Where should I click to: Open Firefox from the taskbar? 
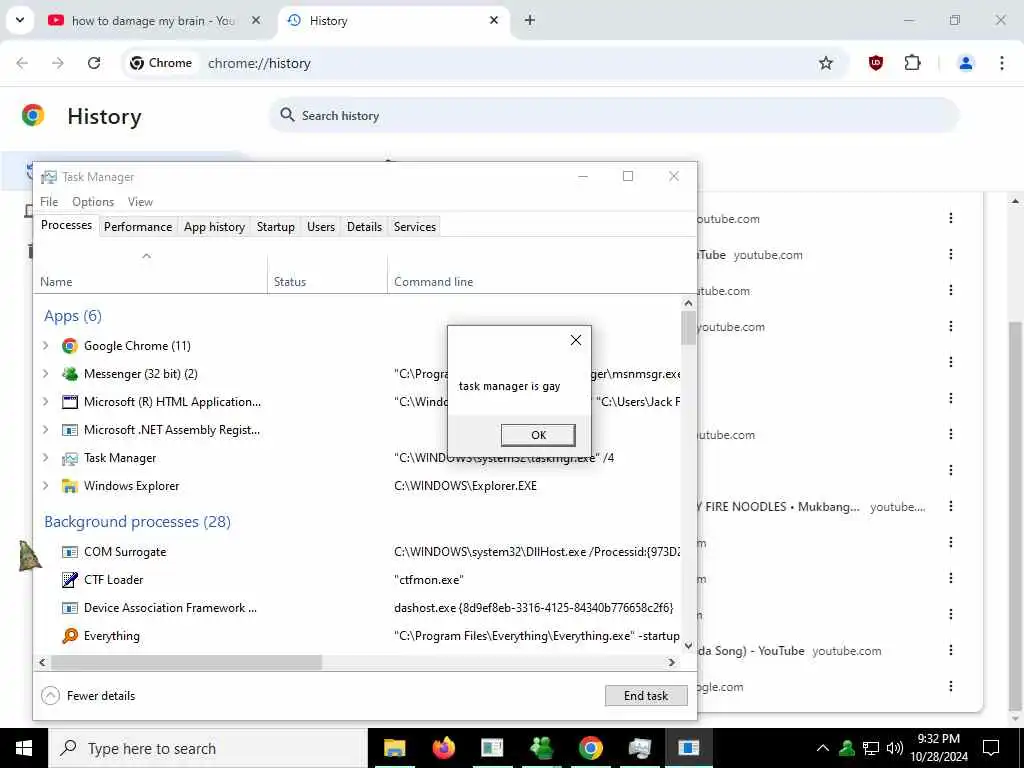tap(443, 748)
